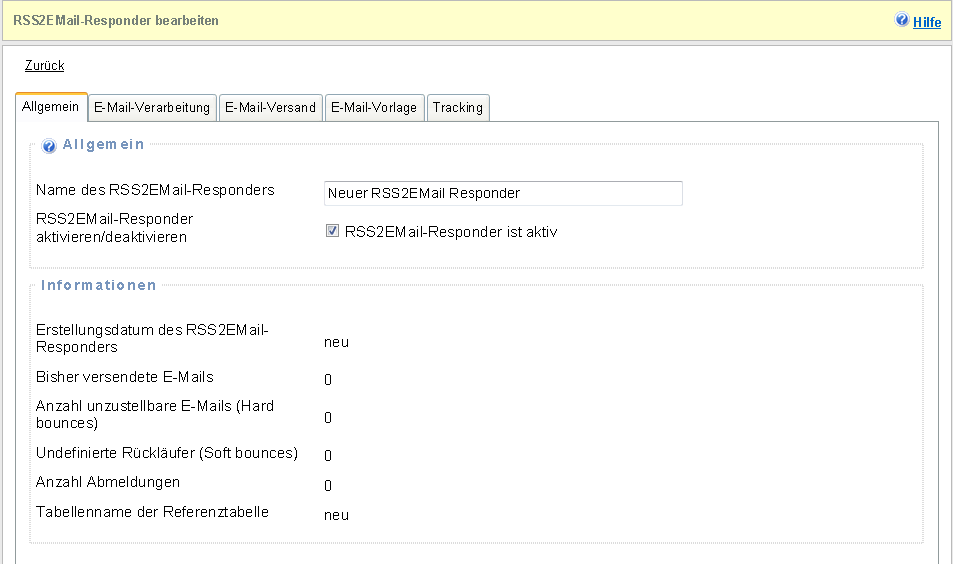Click the question mark icon beside Allgemein heading
The width and height of the screenshot is (953, 564).
click(49, 146)
